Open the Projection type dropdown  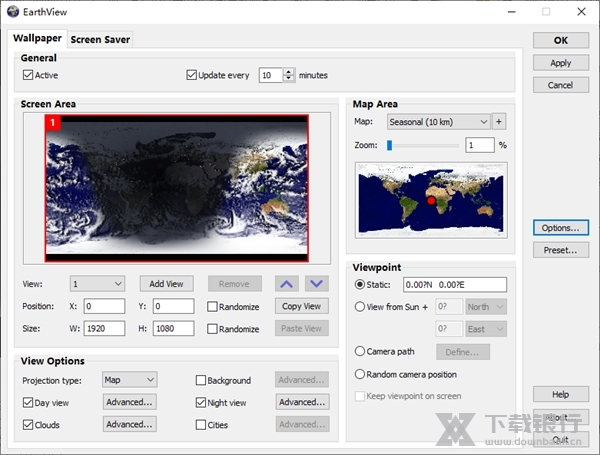(x=129, y=380)
